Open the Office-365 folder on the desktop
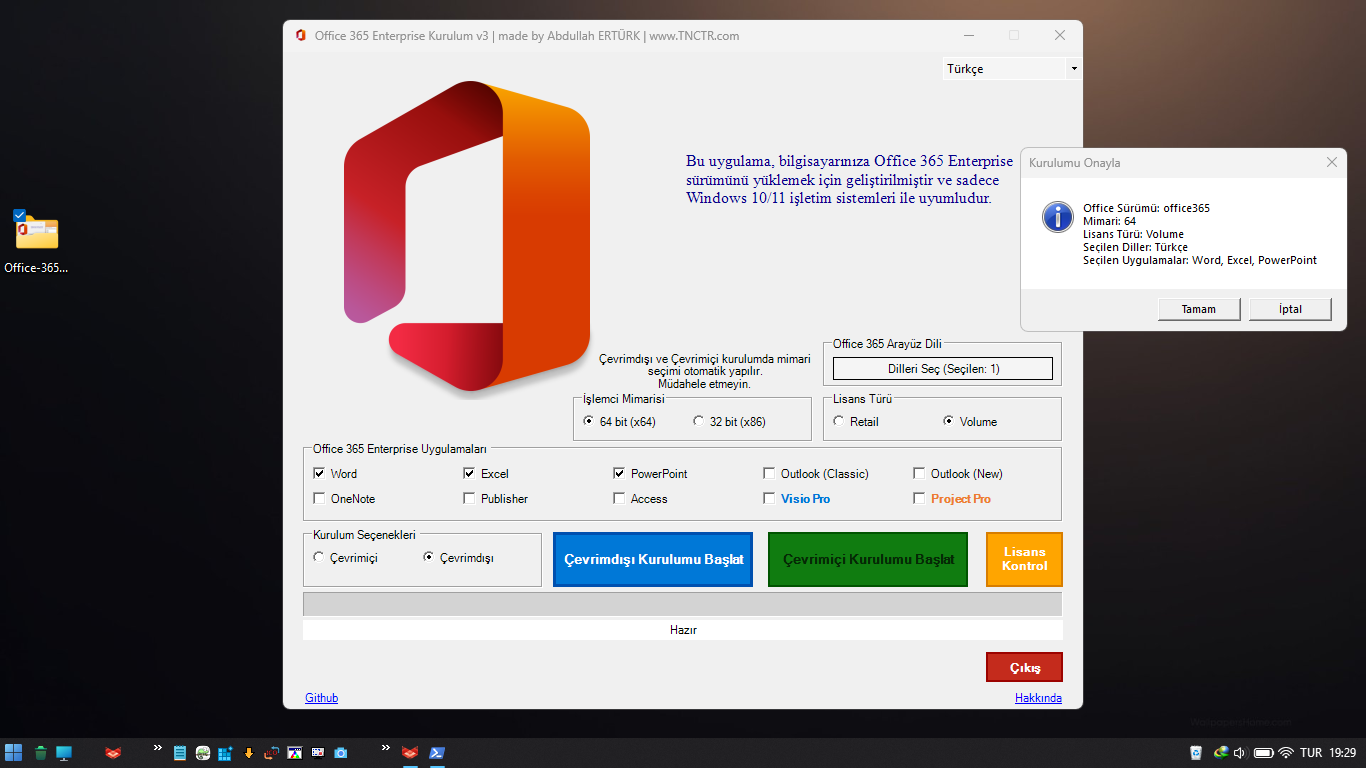This screenshot has height=768, width=1366. (36, 242)
